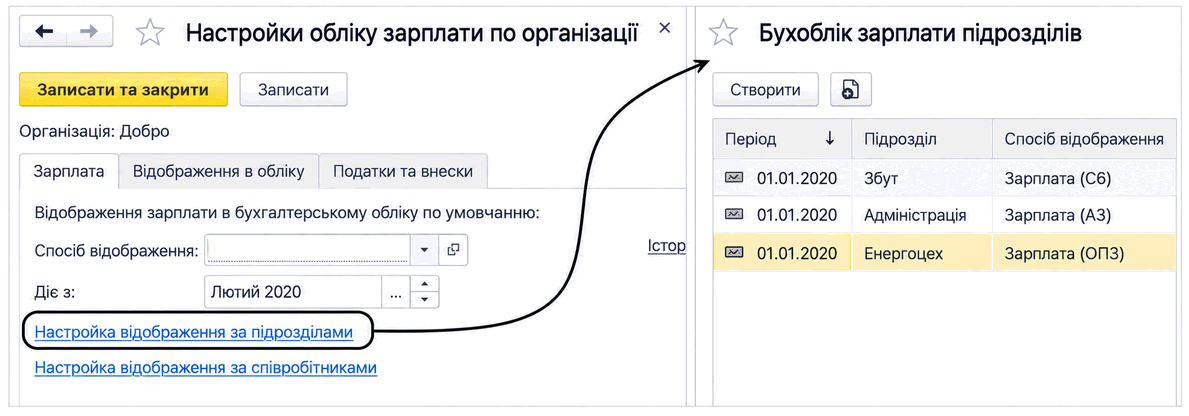1189x416 pixels.
Task: Open the selected Спосіб відображення item
Action: (x=453, y=249)
